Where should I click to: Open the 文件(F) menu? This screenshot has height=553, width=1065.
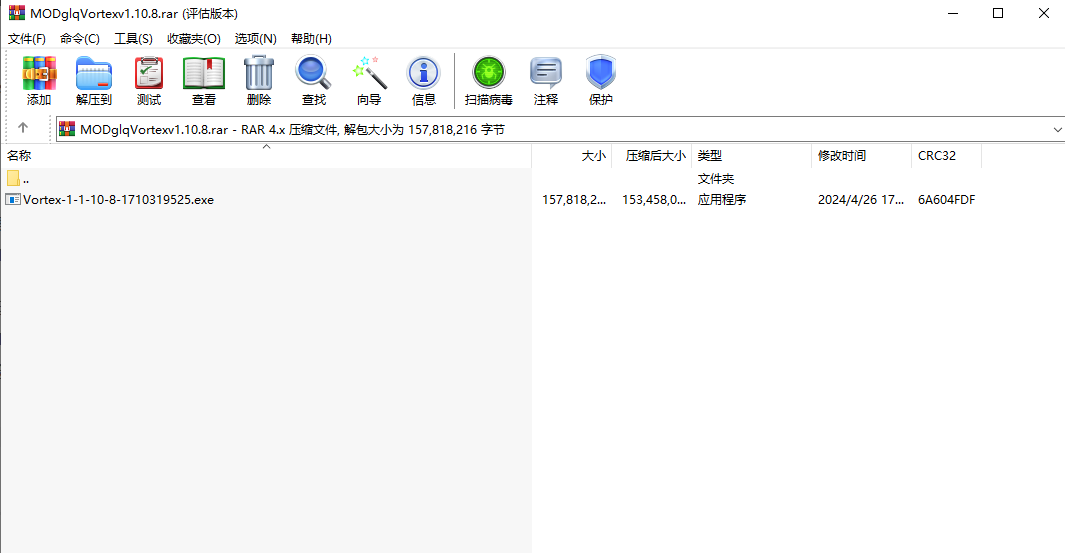pyautogui.click(x=26, y=39)
